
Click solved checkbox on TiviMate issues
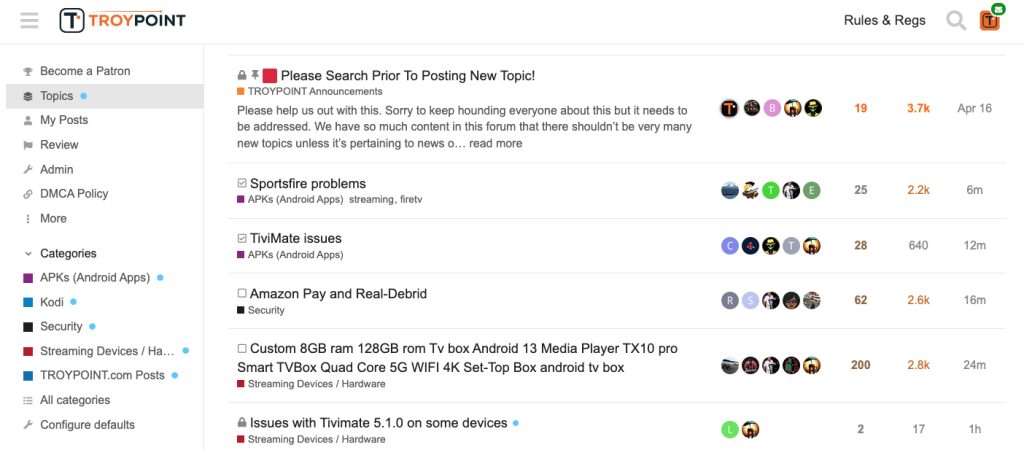(x=242, y=239)
